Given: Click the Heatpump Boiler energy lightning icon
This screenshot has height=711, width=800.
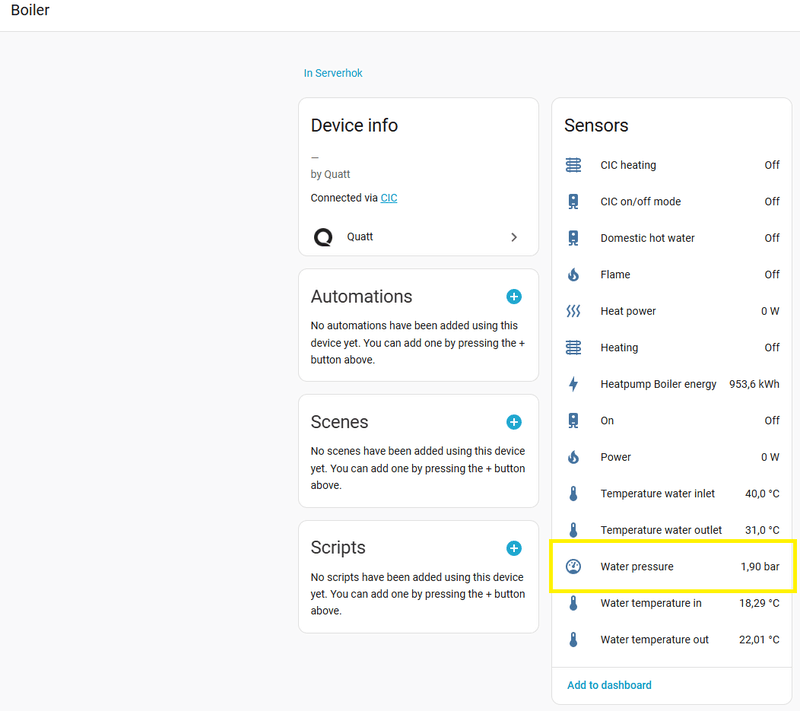Looking at the screenshot, I should click(573, 384).
